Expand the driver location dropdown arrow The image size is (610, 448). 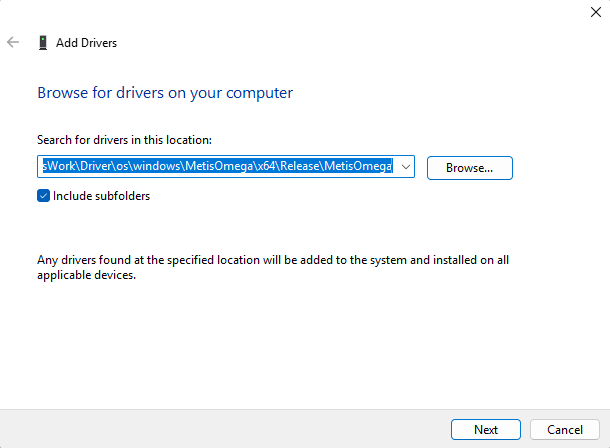click(406, 167)
